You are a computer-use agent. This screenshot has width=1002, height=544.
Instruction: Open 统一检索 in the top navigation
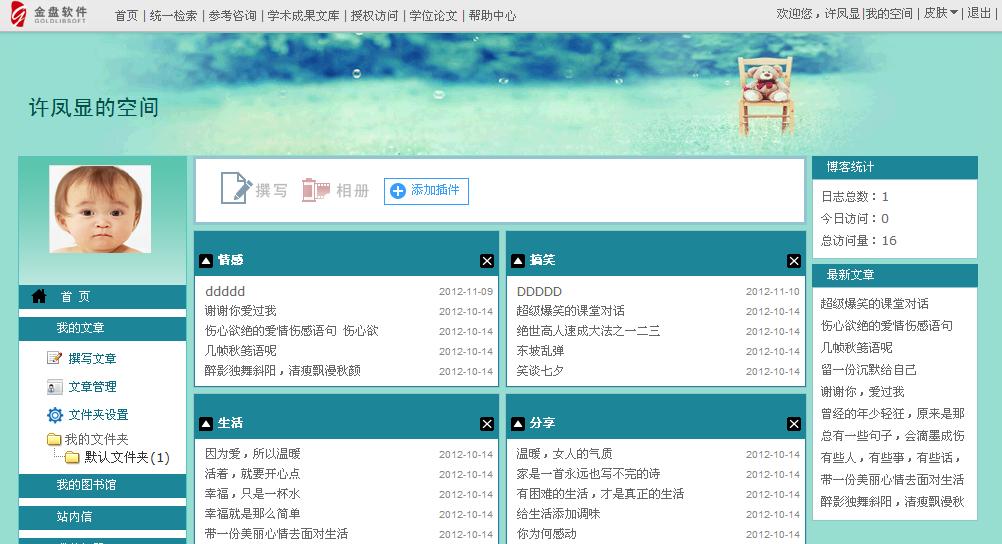pyautogui.click(x=173, y=15)
